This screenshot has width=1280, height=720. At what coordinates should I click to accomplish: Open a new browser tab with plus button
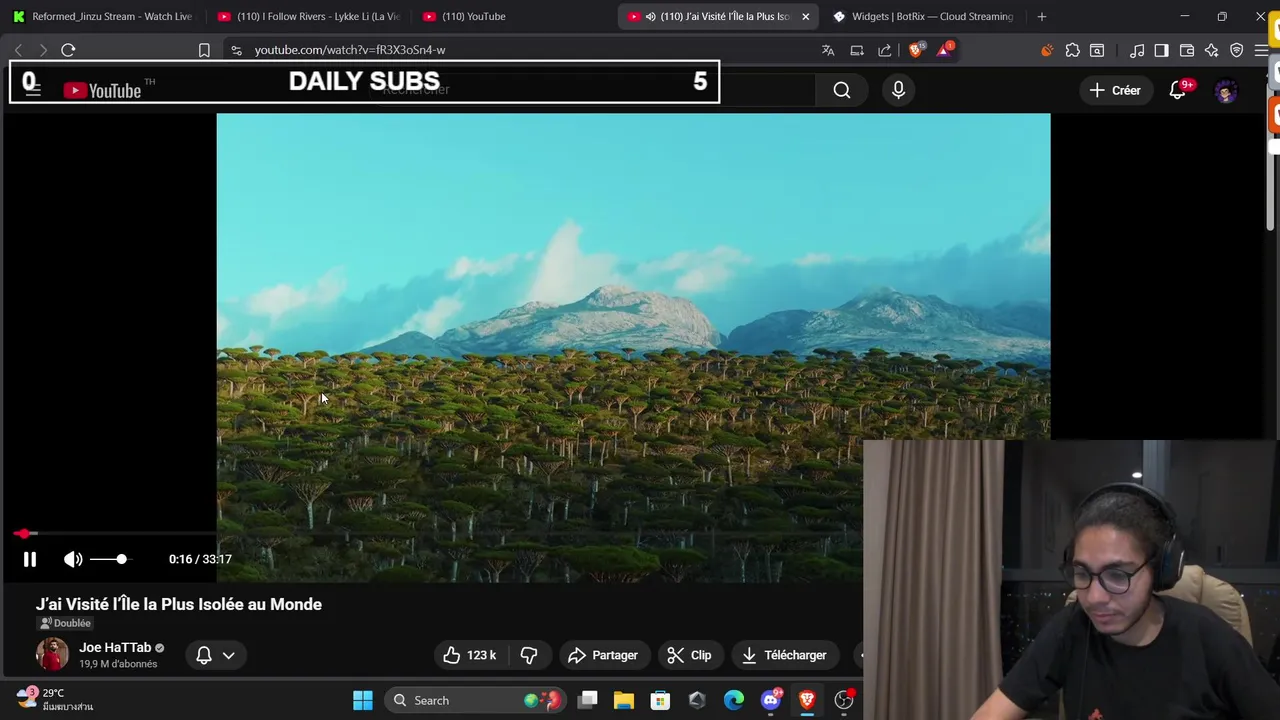pyautogui.click(x=1041, y=16)
